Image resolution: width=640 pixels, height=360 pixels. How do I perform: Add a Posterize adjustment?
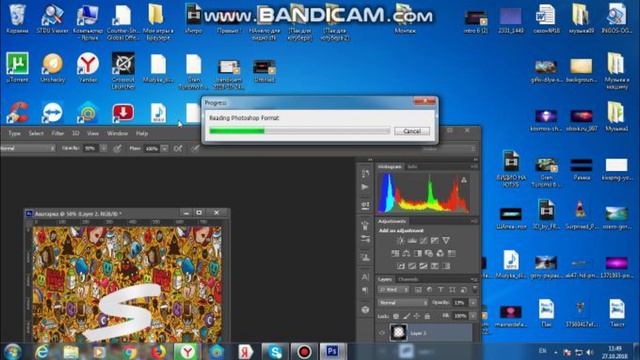click(412, 266)
